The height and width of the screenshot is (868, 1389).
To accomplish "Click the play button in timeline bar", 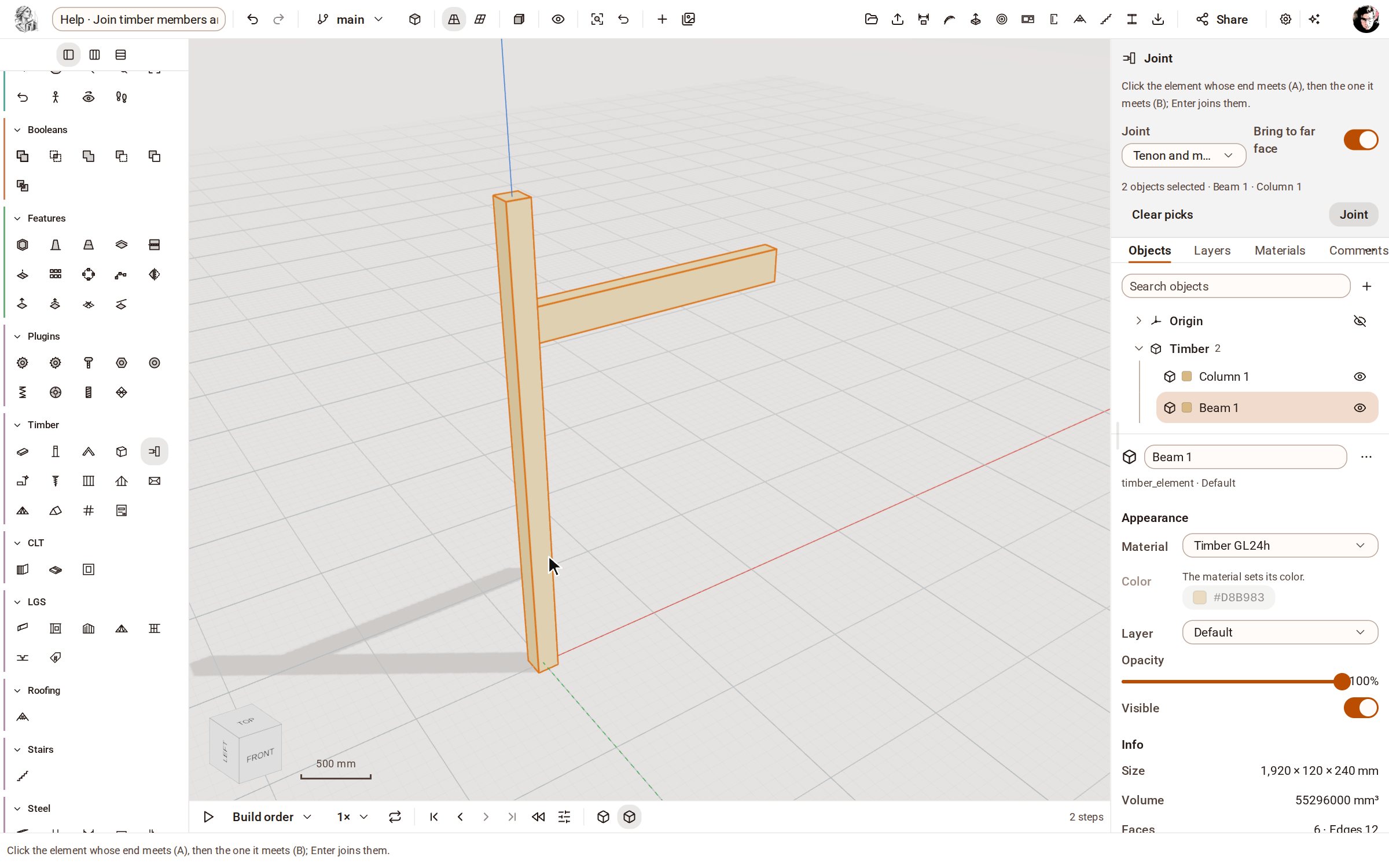I will click(x=208, y=816).
